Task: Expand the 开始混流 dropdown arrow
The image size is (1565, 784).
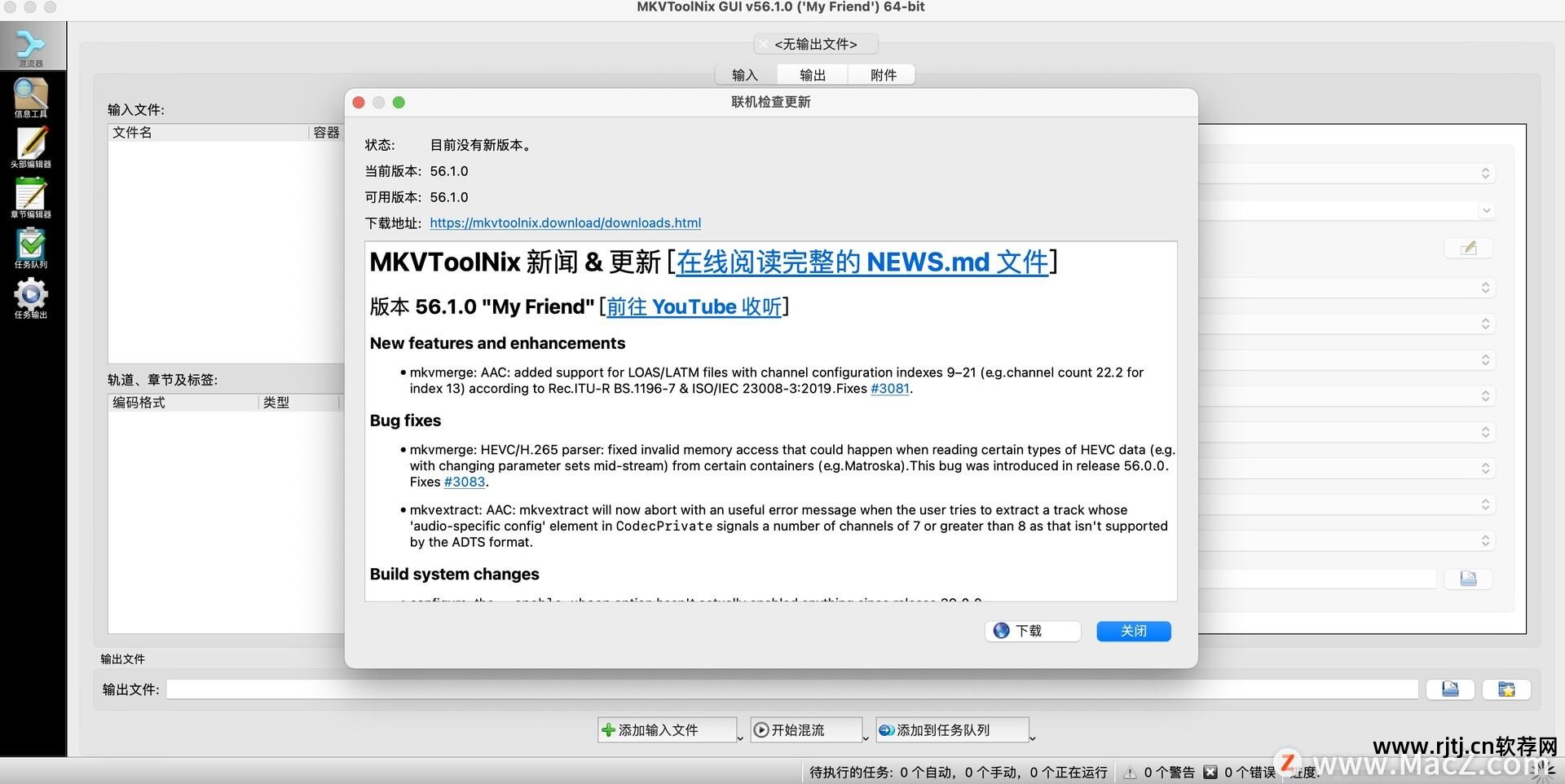Action: click(866, 738)
